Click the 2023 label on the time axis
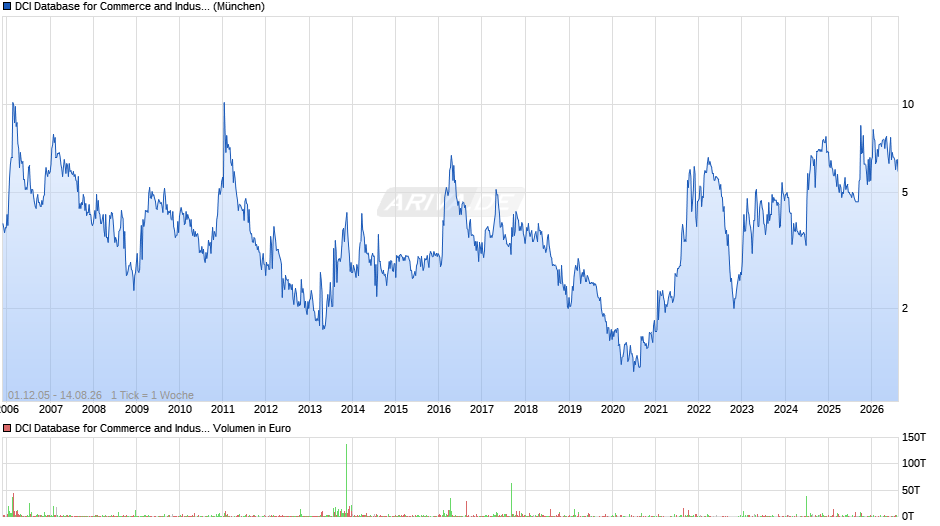This screenshot has width=940, height=526. (742, 409)
